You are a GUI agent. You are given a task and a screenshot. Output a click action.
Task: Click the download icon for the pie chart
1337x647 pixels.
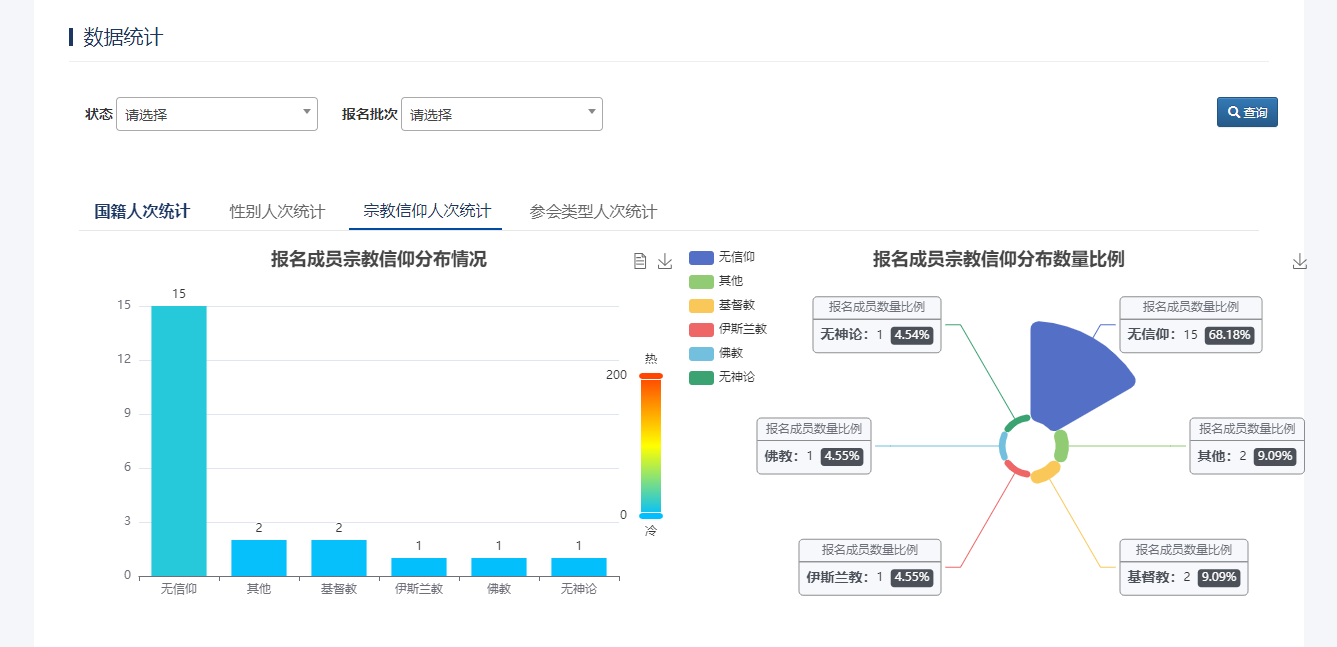point(1300,260)
